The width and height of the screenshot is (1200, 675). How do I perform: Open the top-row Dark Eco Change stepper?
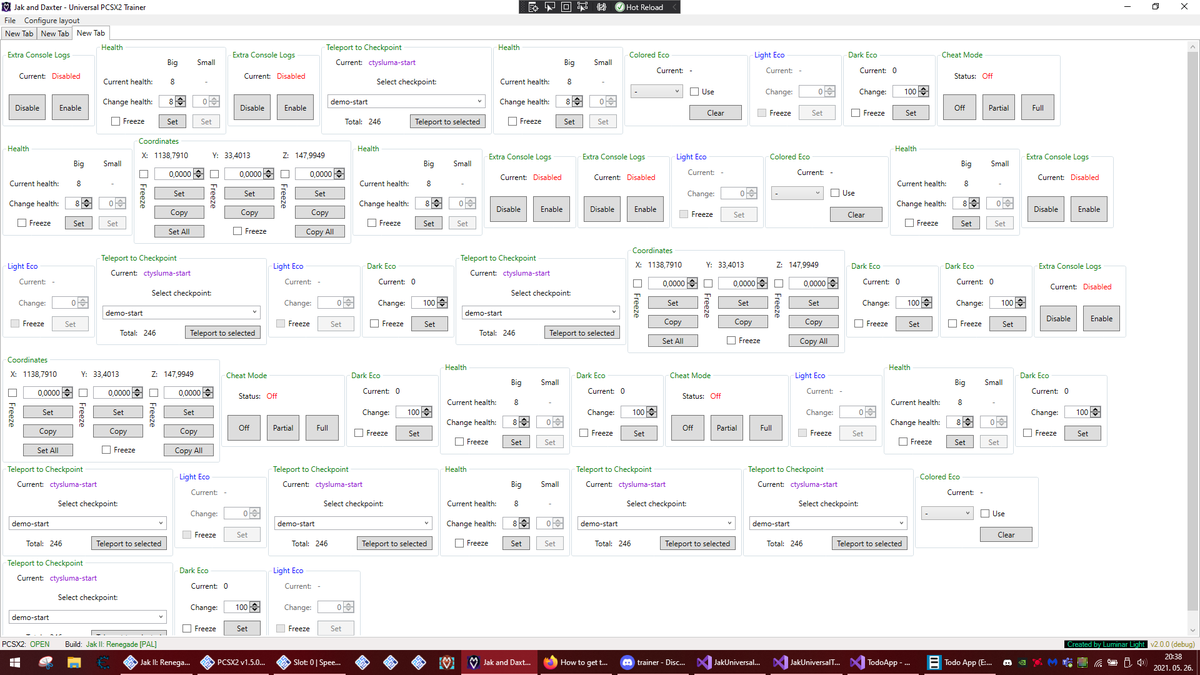(924, 92)
